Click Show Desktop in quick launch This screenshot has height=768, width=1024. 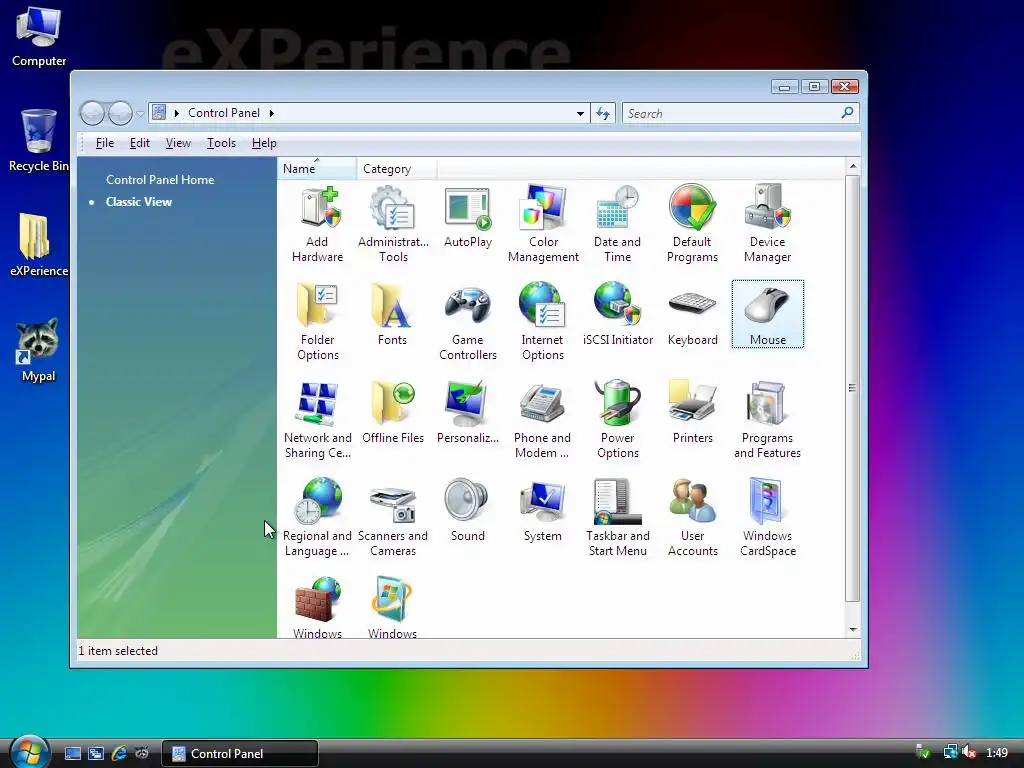click(x=72, y=754)
